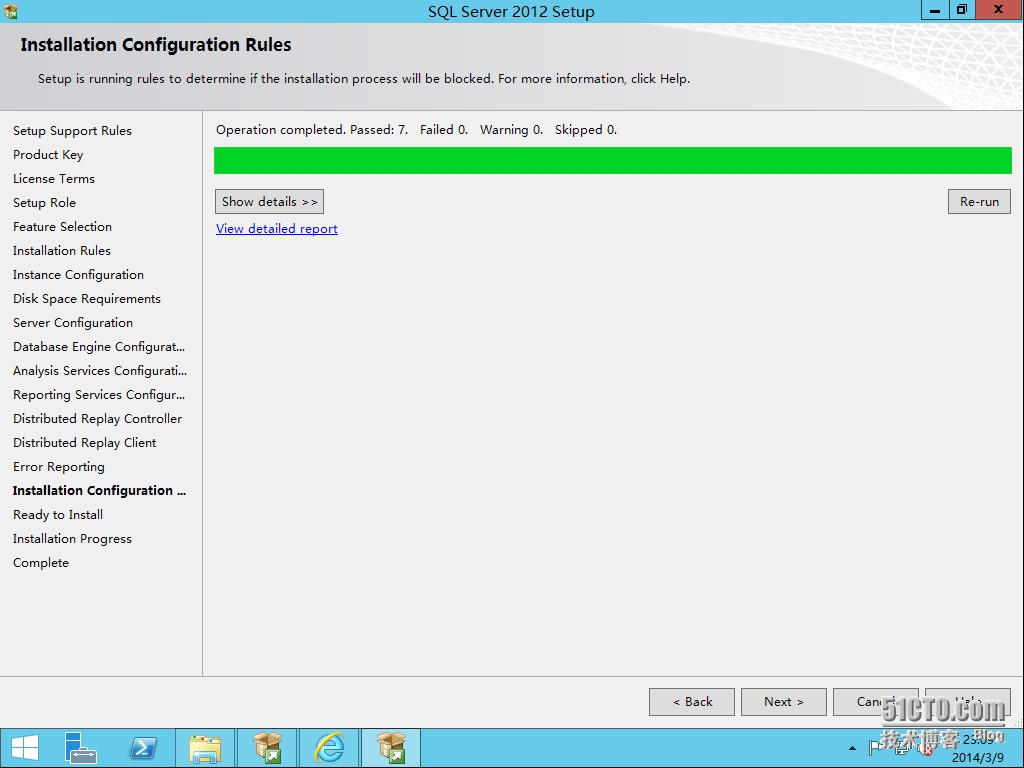Select bold Installation Configuration step
Screen dimensions: 1024x768
tap(99, 490)
